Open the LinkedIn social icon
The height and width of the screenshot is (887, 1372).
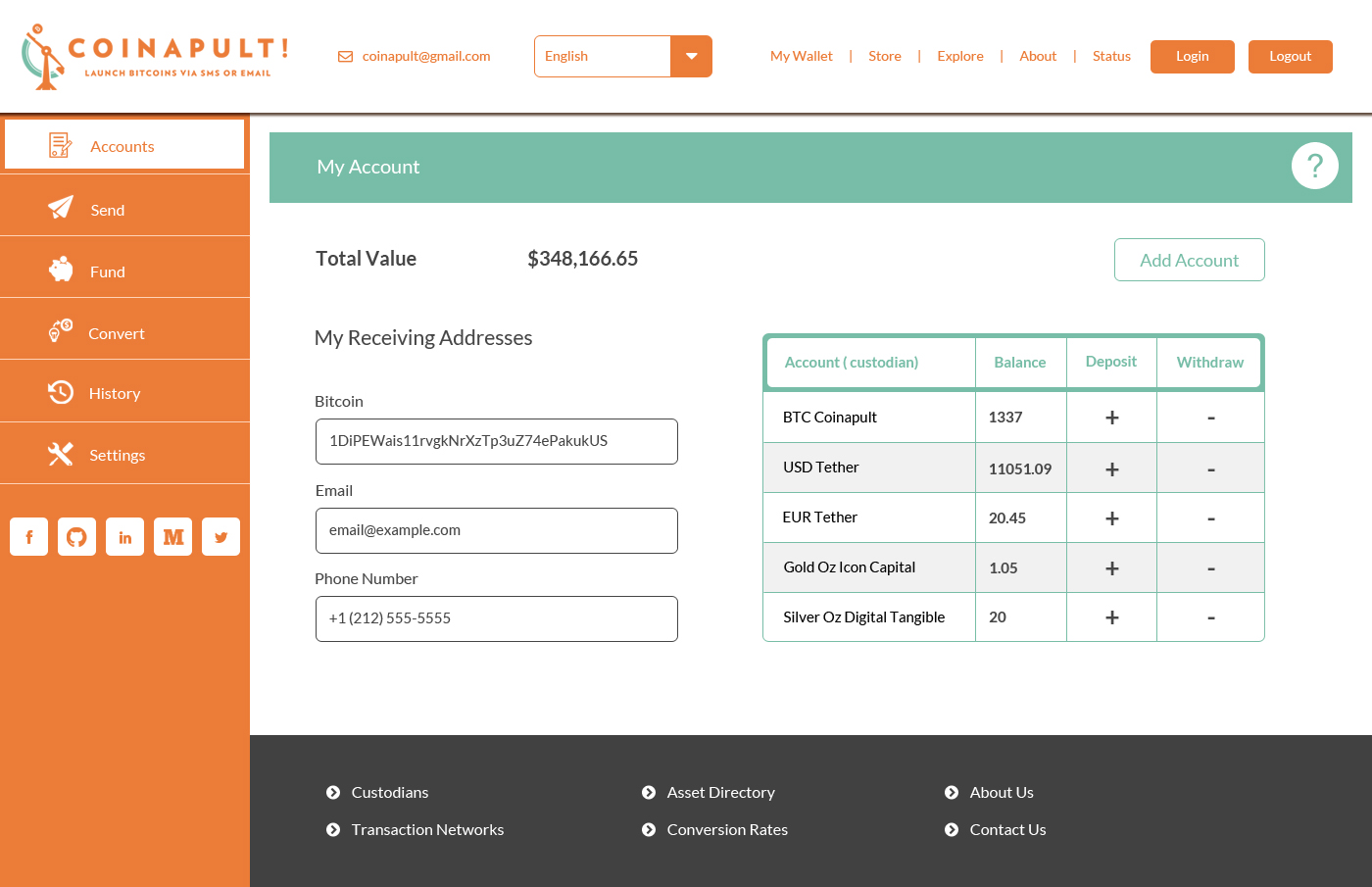(124, 537)
